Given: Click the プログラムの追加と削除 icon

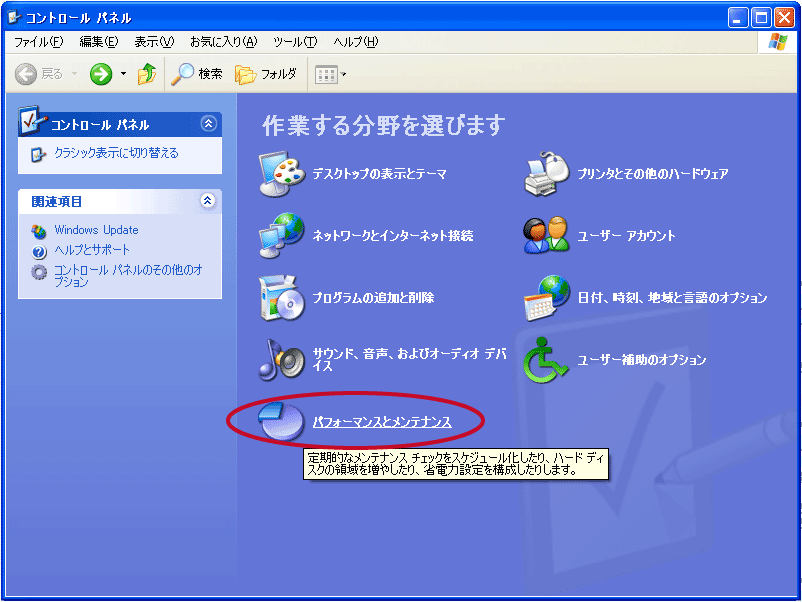Looking at the screenshot, I should pyautogui.click(x=281, y=298).
